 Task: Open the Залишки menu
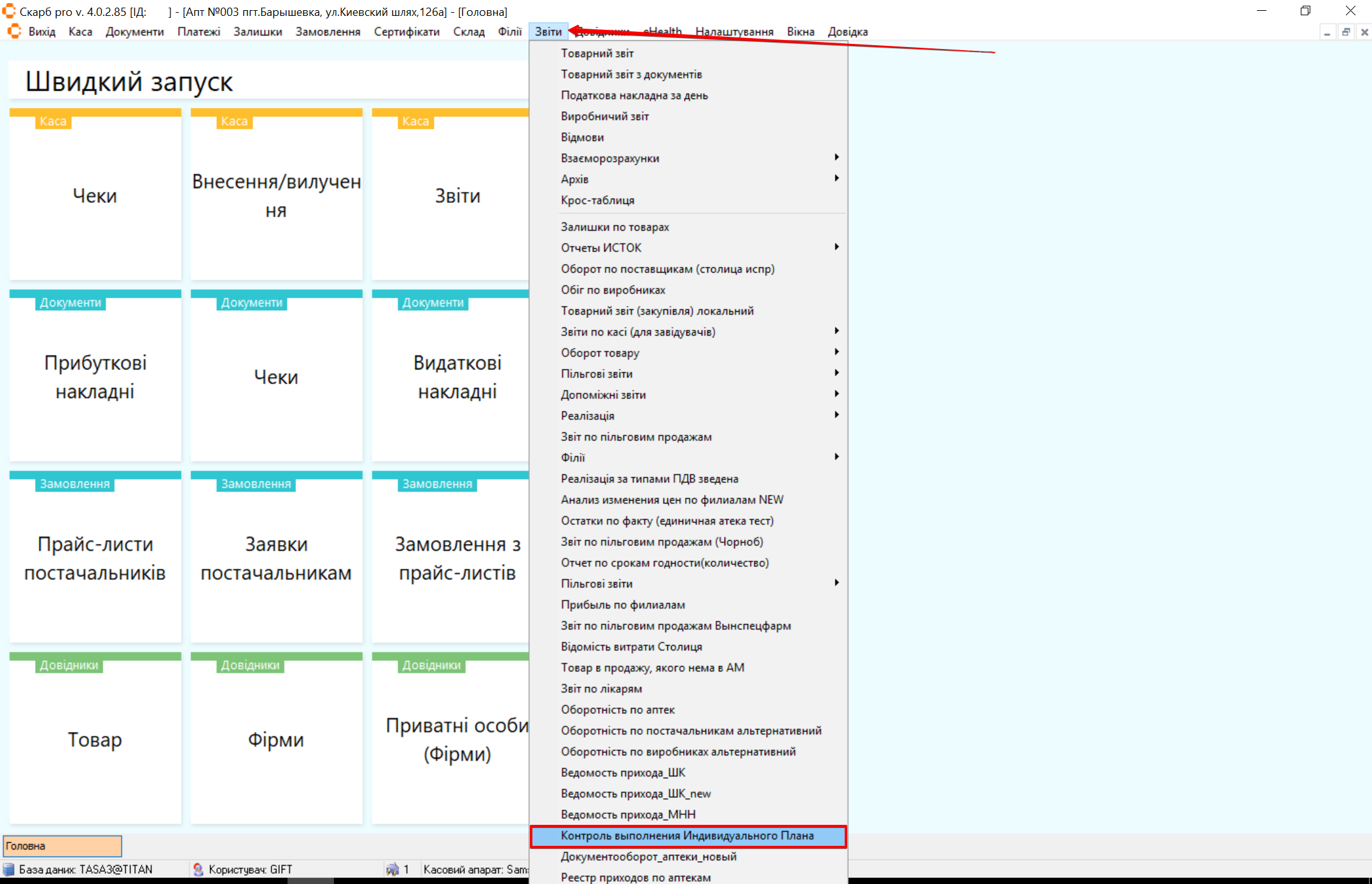coord(257,32)
